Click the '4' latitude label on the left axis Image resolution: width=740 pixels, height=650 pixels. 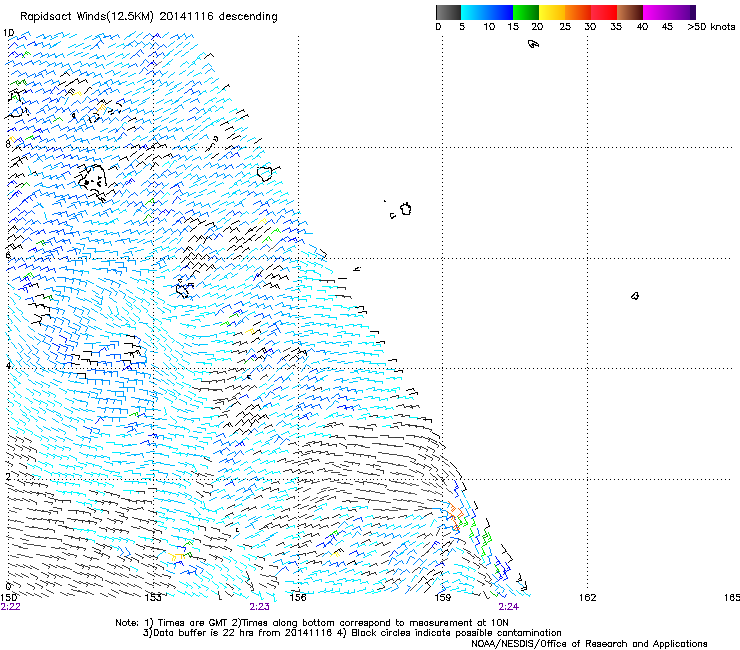pos(8,366)
